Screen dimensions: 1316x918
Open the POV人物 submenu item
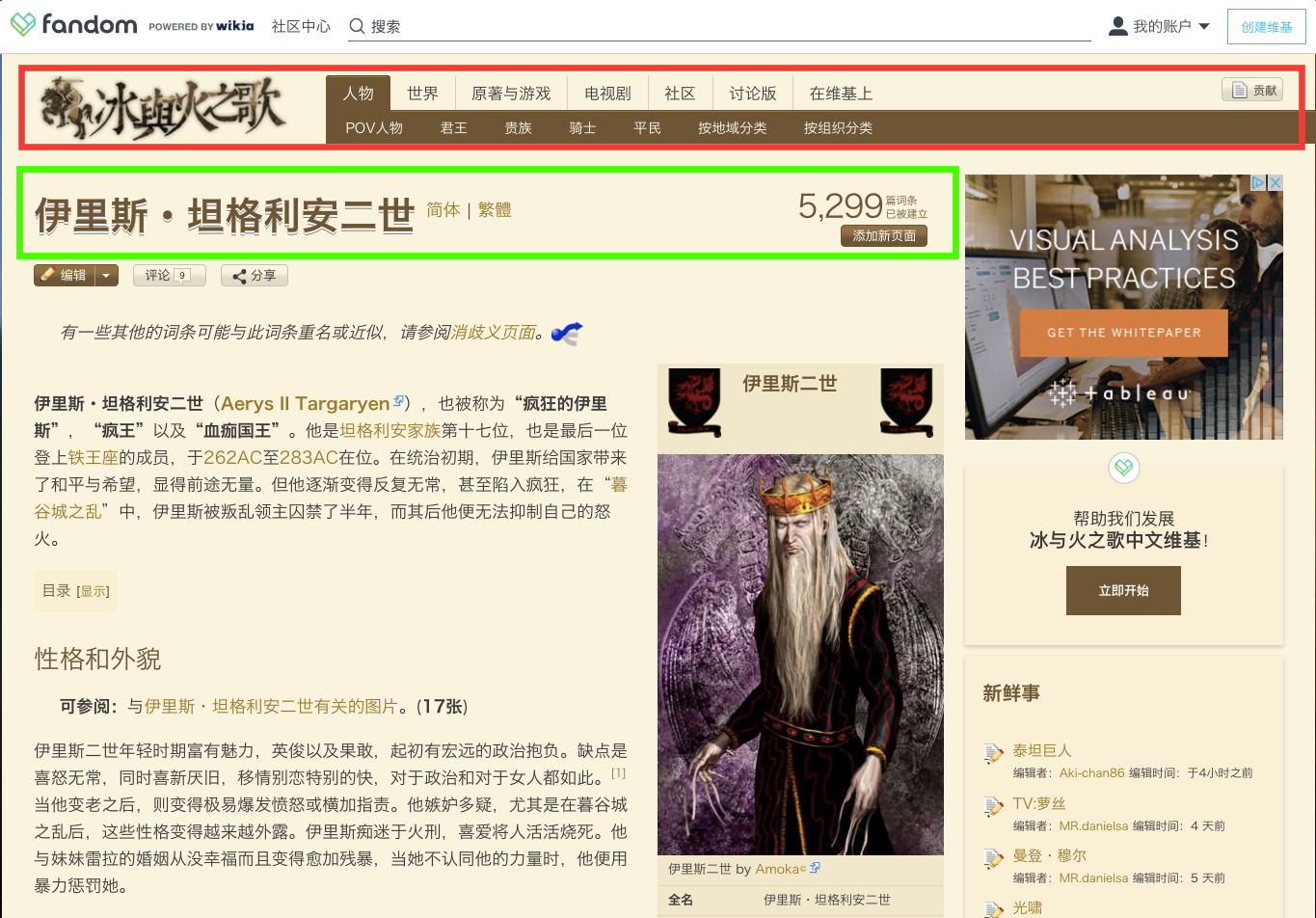click(374, 127)
